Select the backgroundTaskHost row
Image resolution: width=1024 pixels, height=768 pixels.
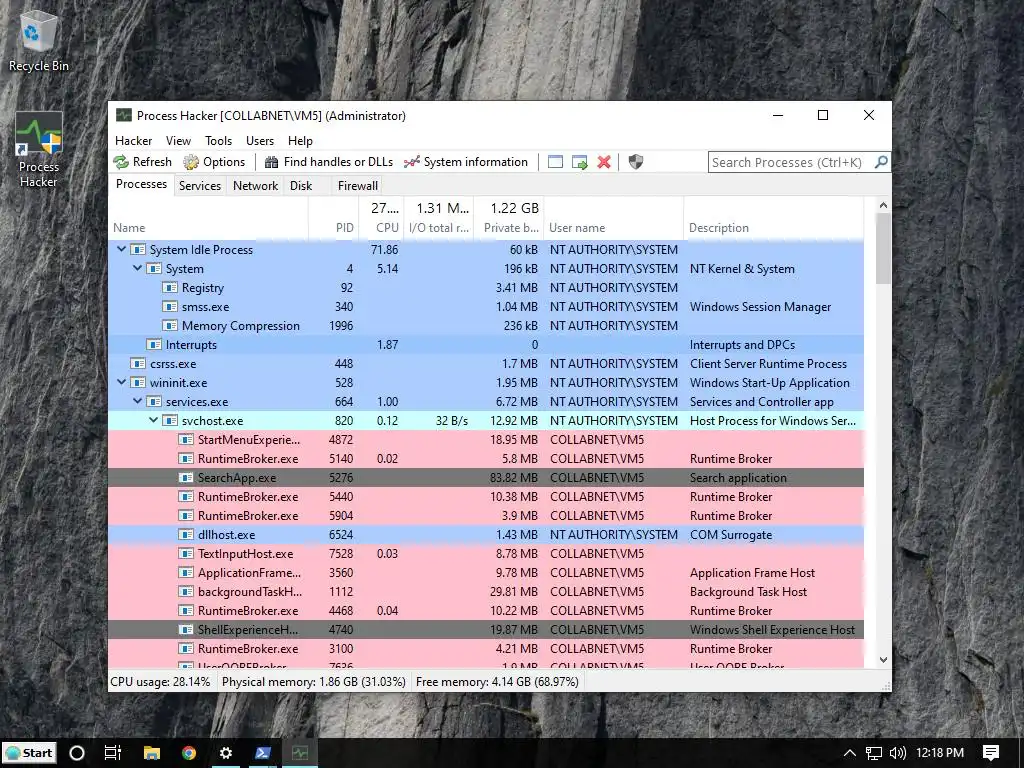(x=486, y=592)
